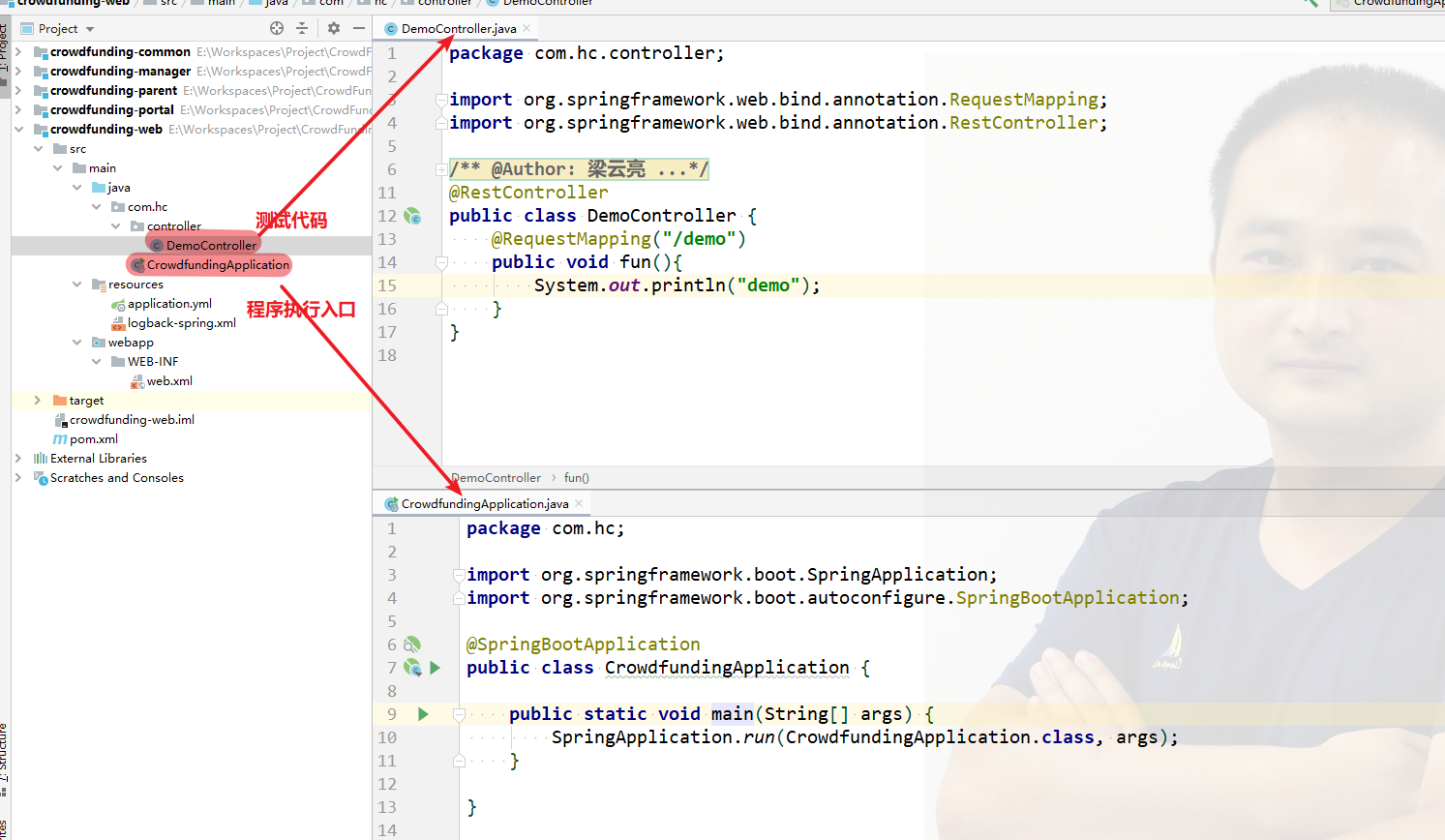Click the @SpringBootApplication annotation text

(583, 645)
